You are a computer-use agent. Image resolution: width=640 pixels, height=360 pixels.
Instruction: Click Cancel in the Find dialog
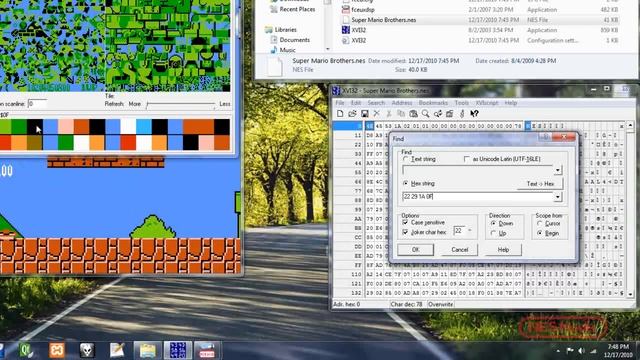(x=460, y=249)
